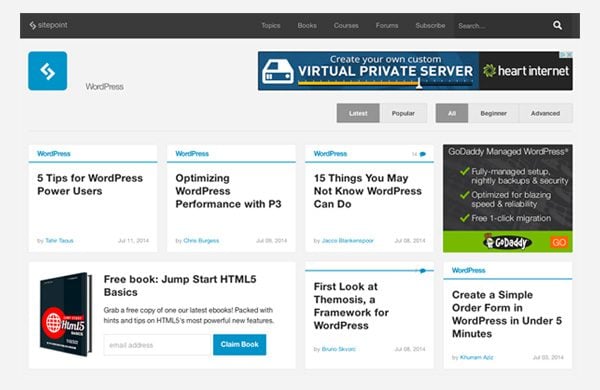
Task: Click WordPress tag on Order Form card
Action: point(468,271)
